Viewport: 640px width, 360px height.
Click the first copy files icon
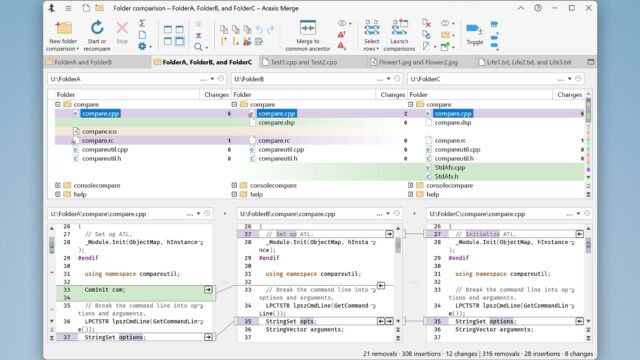point(224,29)
